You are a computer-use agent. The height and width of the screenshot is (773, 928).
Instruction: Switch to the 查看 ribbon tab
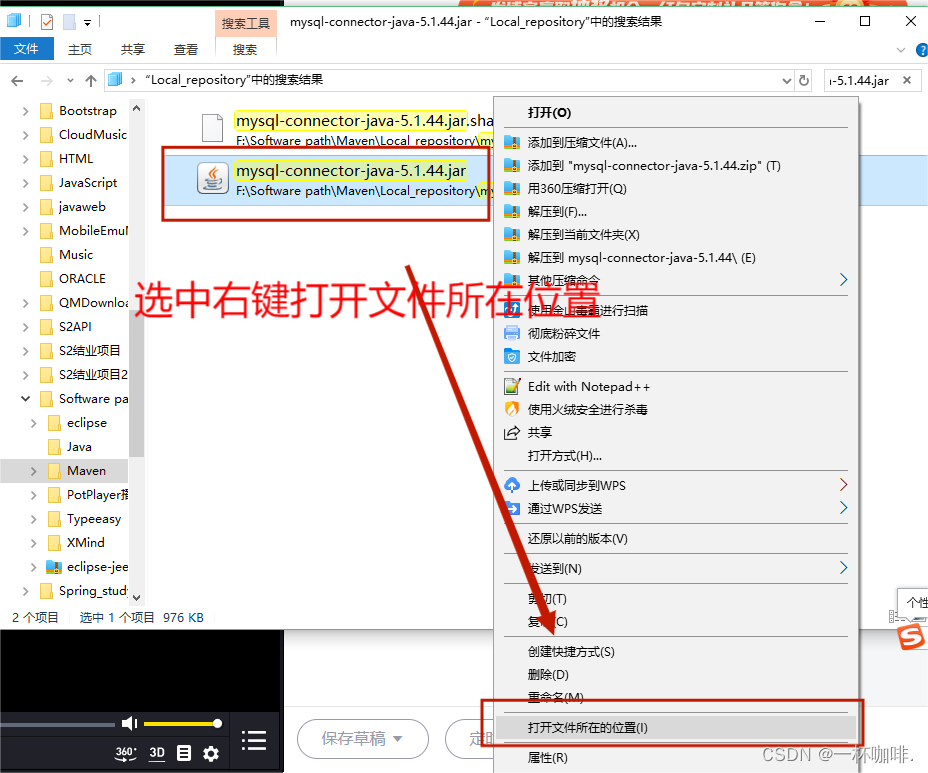(x=186, y=49)
